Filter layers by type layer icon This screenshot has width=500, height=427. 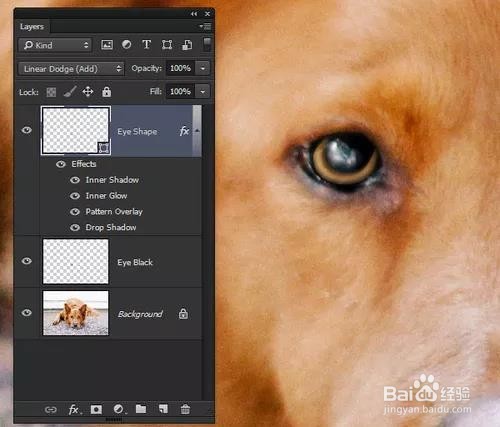tap(147, 44)
